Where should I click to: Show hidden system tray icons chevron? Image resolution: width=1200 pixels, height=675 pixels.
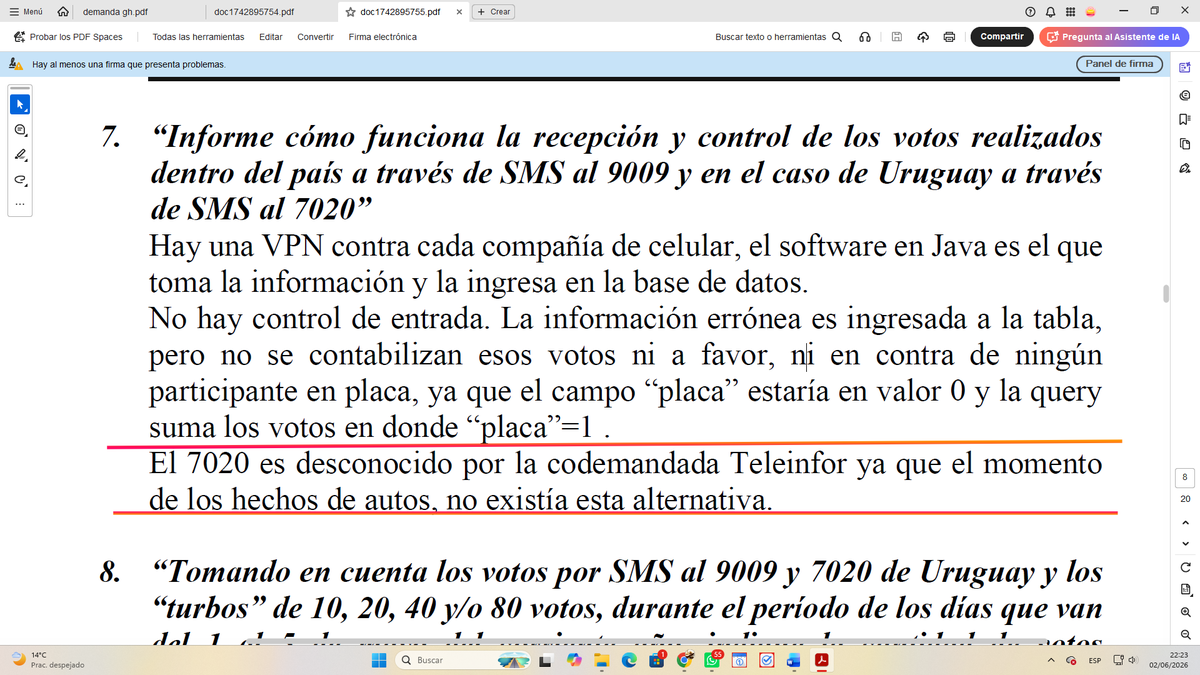click(1052, 660)
